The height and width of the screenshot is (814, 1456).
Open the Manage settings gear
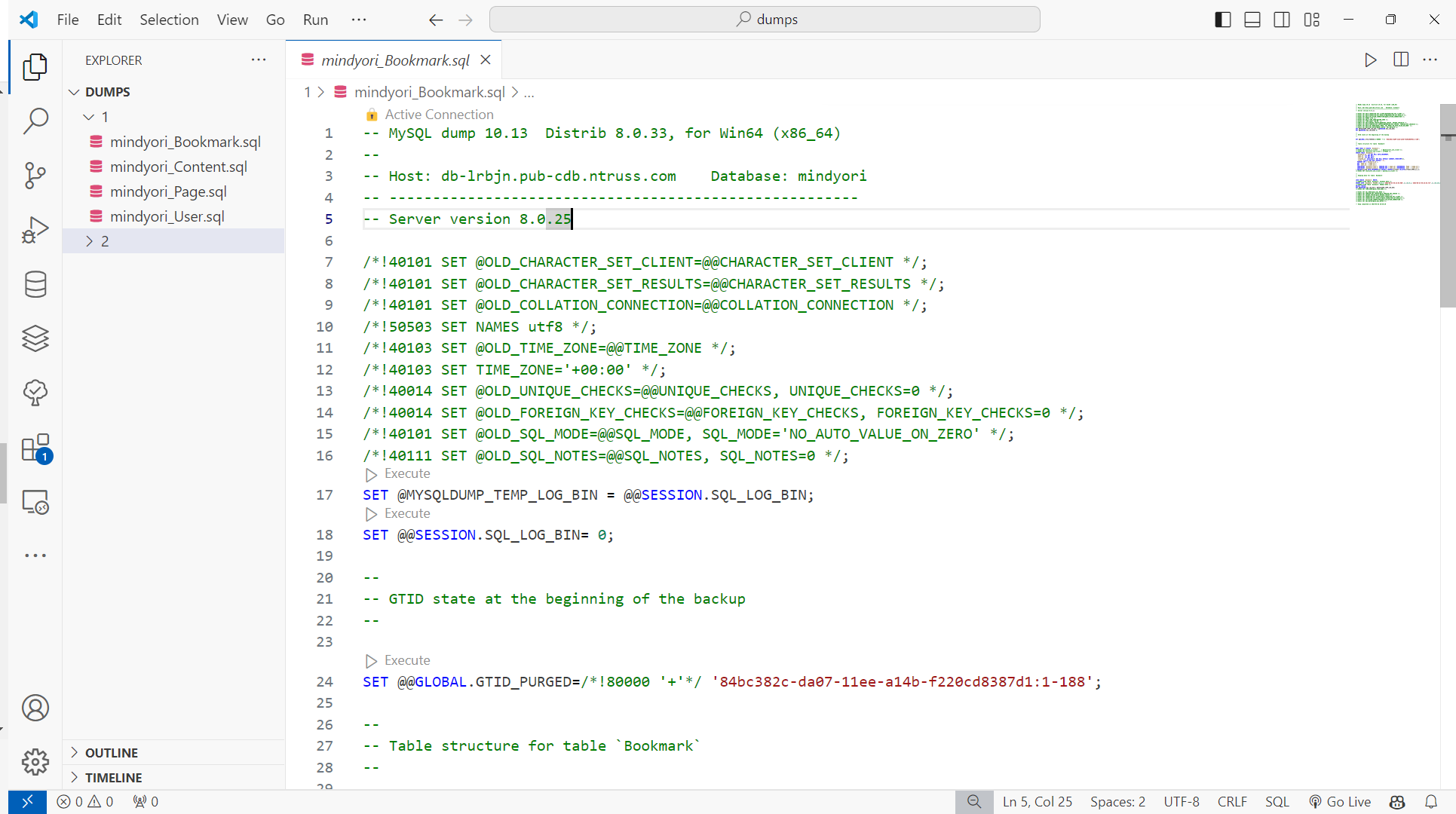tap(35, 762)
